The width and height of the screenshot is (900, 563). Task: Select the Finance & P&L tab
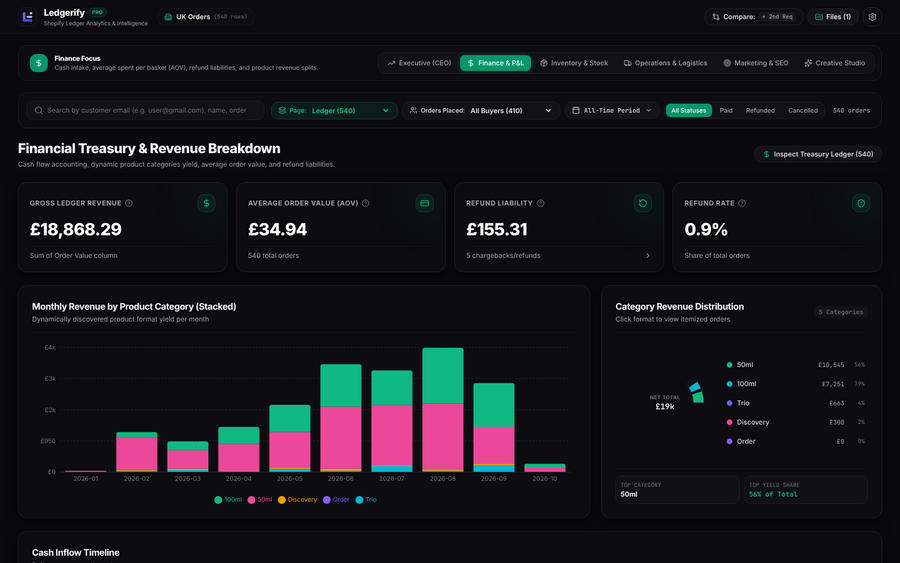coord(495,63)
